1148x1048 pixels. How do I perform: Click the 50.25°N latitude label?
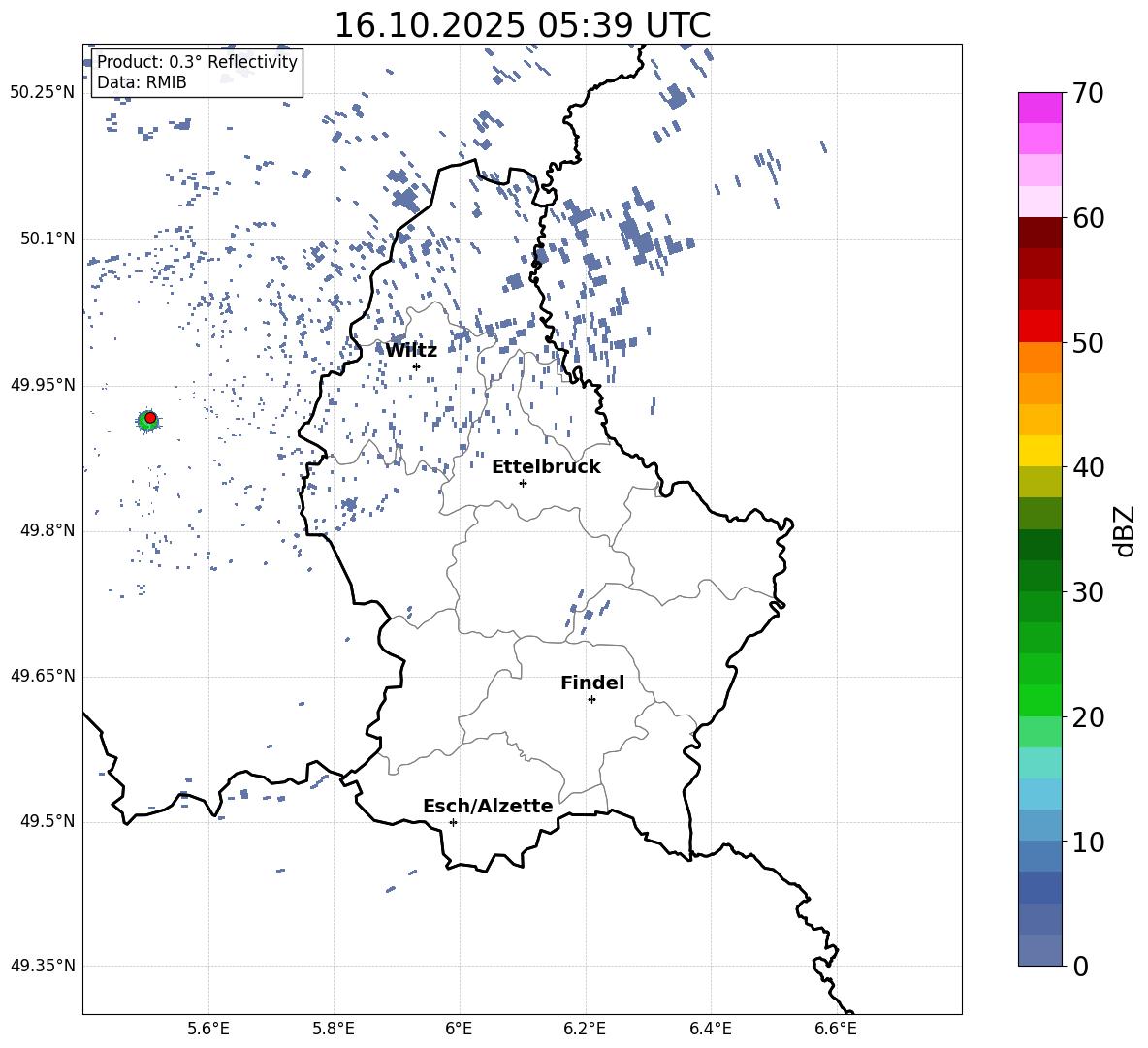click(42, 92)
